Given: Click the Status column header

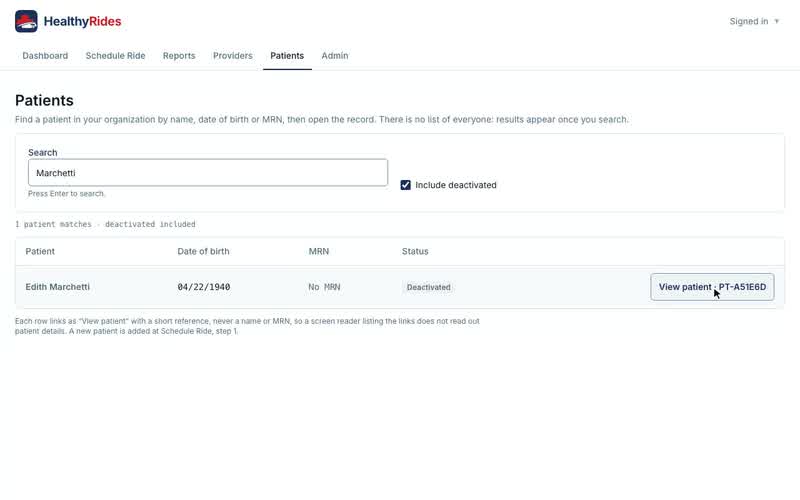Looking at the screenshot, I should click(415, 251).
